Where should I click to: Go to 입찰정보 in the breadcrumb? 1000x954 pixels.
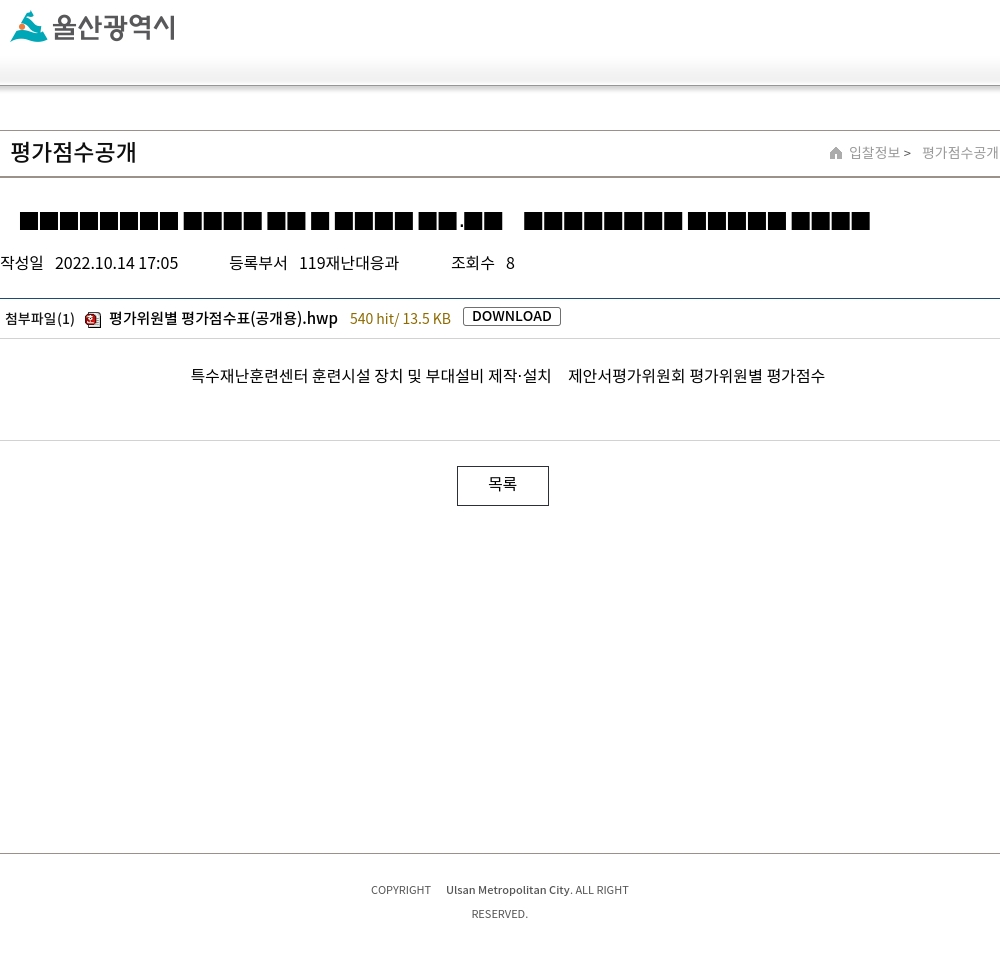[x=874, y=152]
